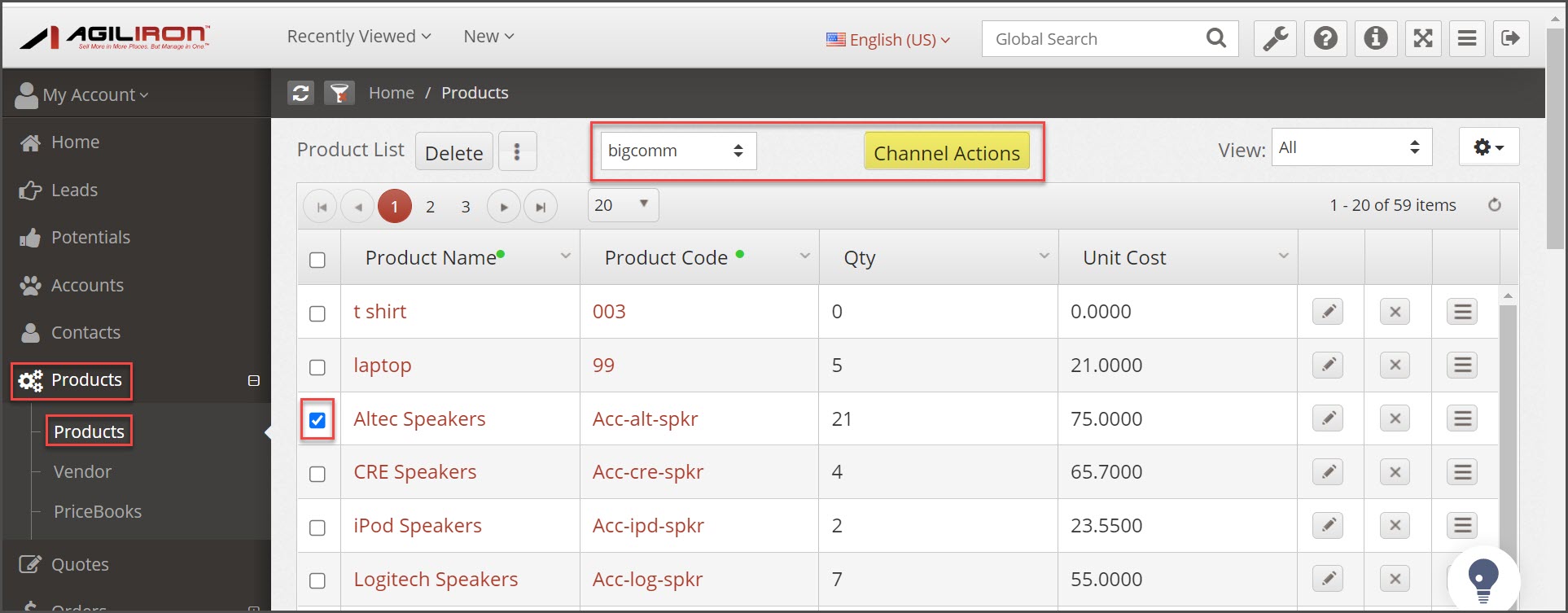The width and height of the screenshot is (1568, 613).
Task: Reload the product grid with refresh icon
Action: pos(1495,205)
